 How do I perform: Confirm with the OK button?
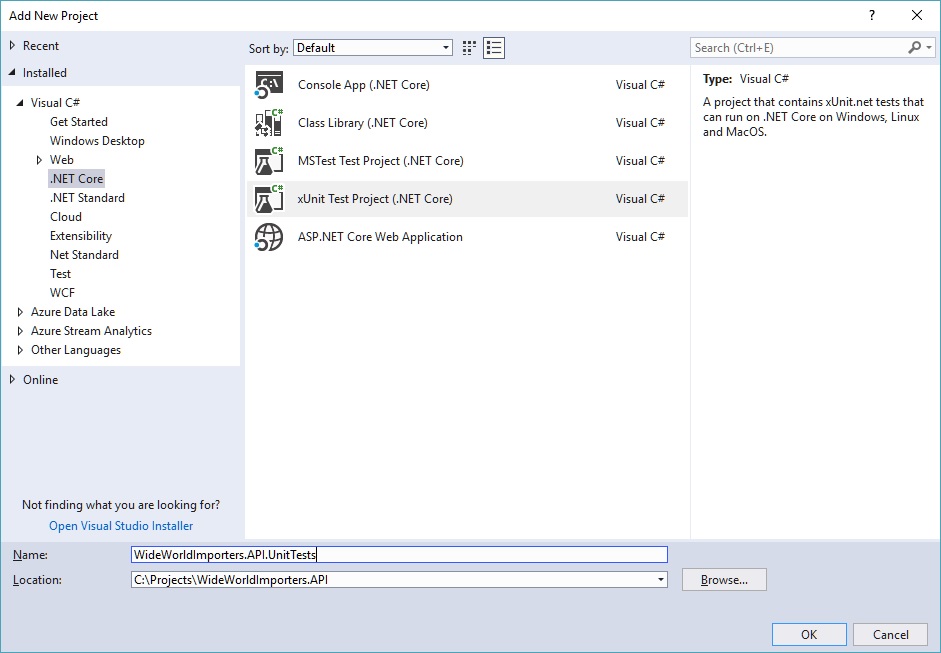point(809,634)
